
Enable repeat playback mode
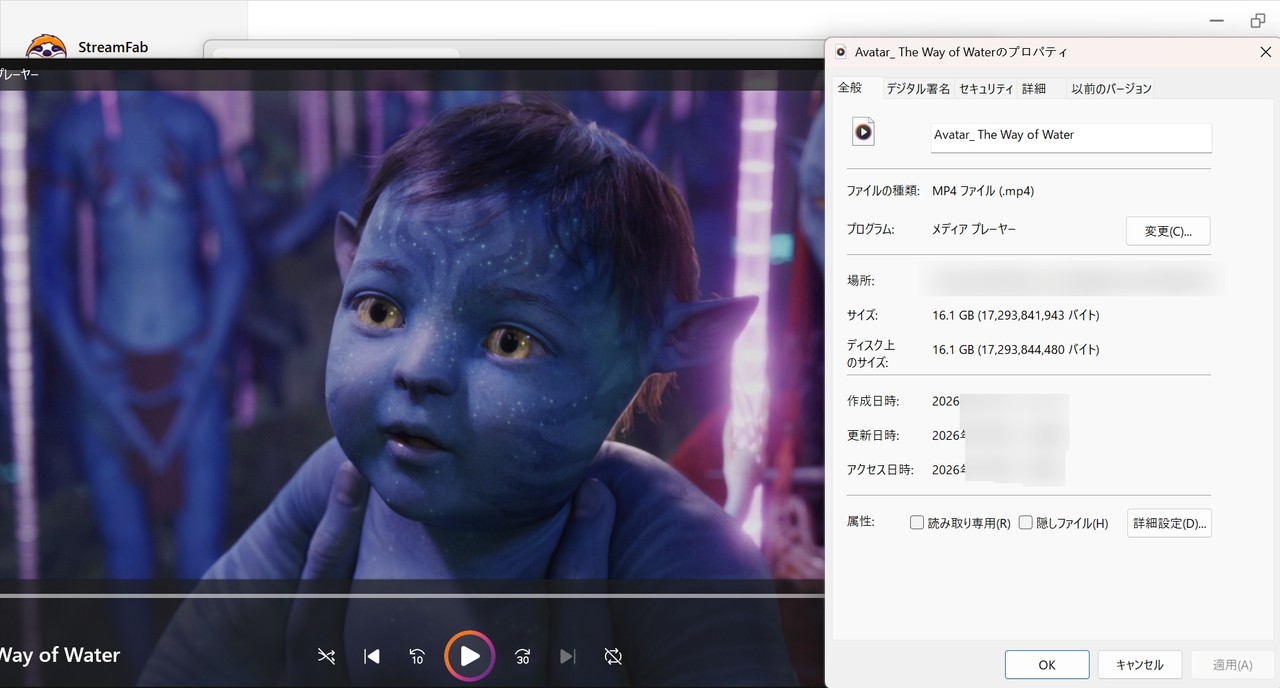612,656
